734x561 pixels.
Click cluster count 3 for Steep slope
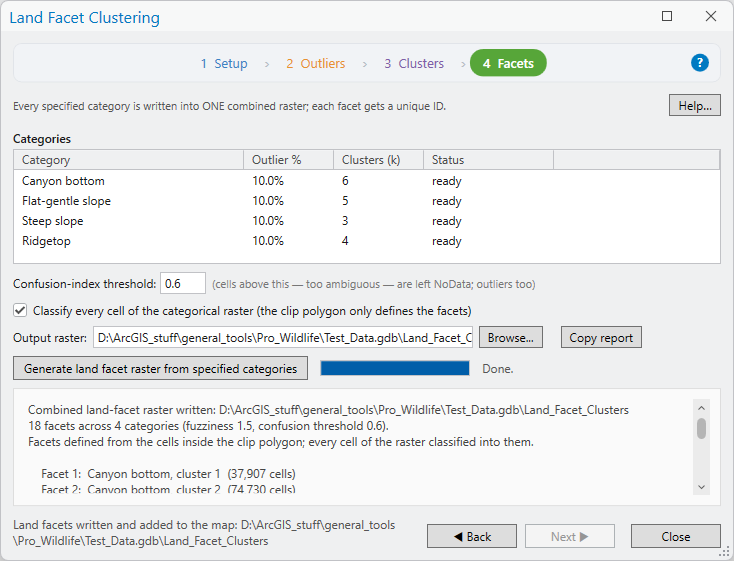345,221
